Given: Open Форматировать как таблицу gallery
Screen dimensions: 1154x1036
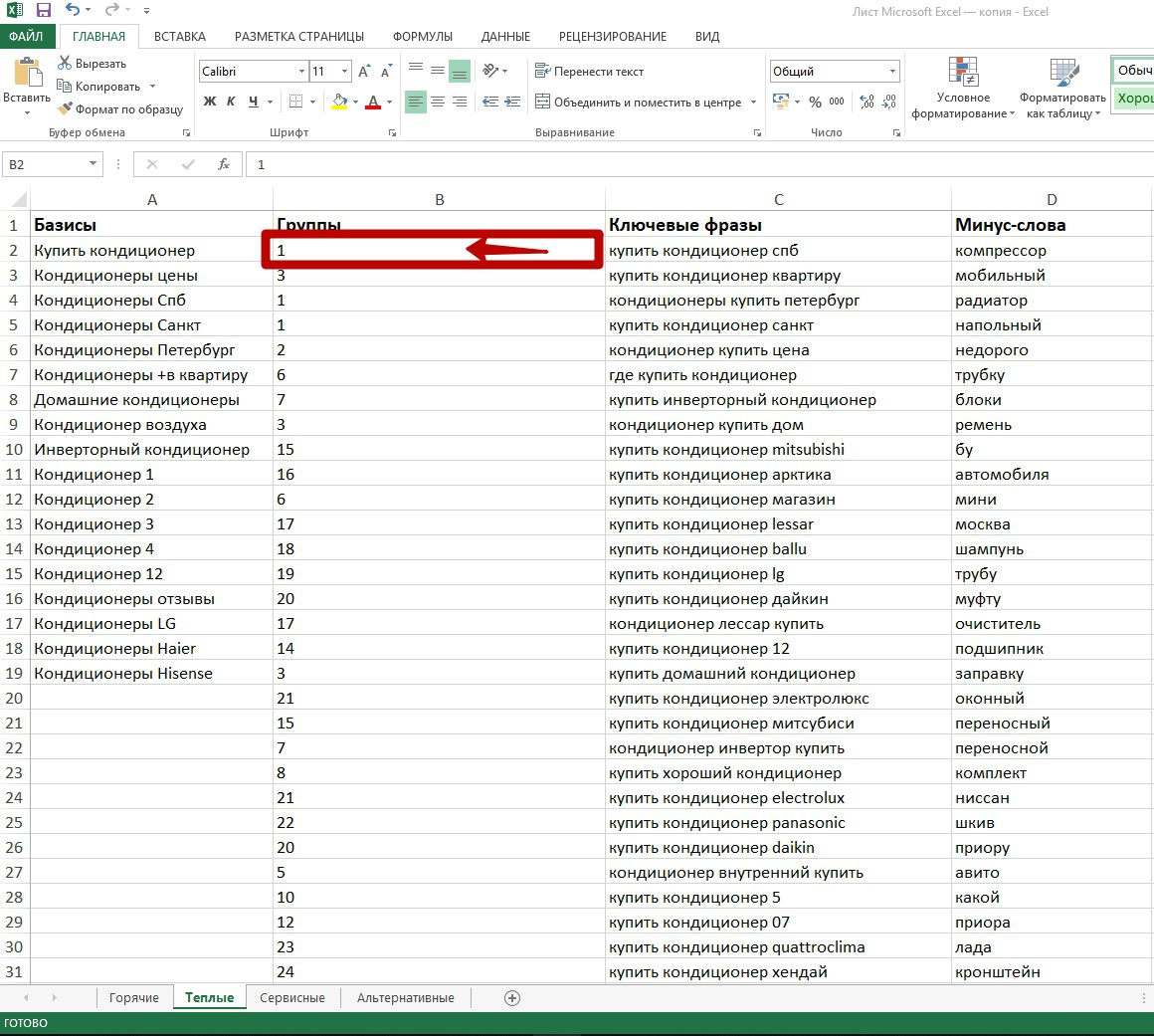Looking at the screenshot, I should point(1062,89).
